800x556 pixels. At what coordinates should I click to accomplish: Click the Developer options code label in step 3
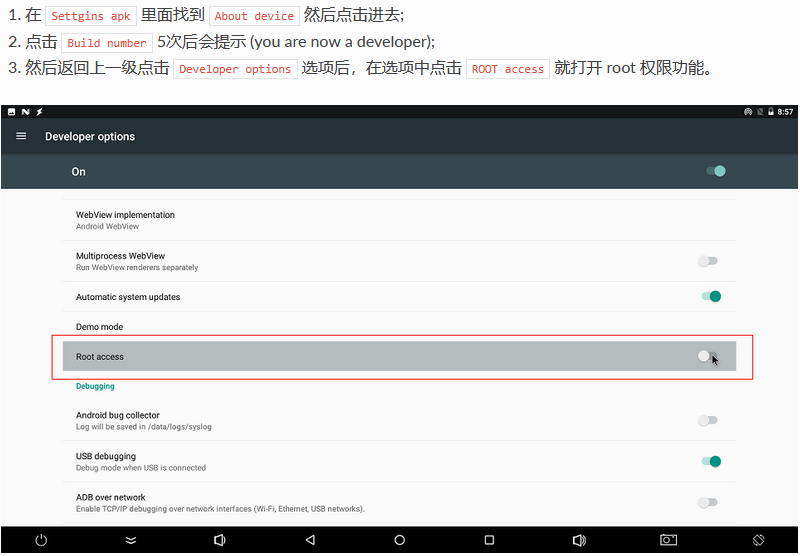[235, 69]
